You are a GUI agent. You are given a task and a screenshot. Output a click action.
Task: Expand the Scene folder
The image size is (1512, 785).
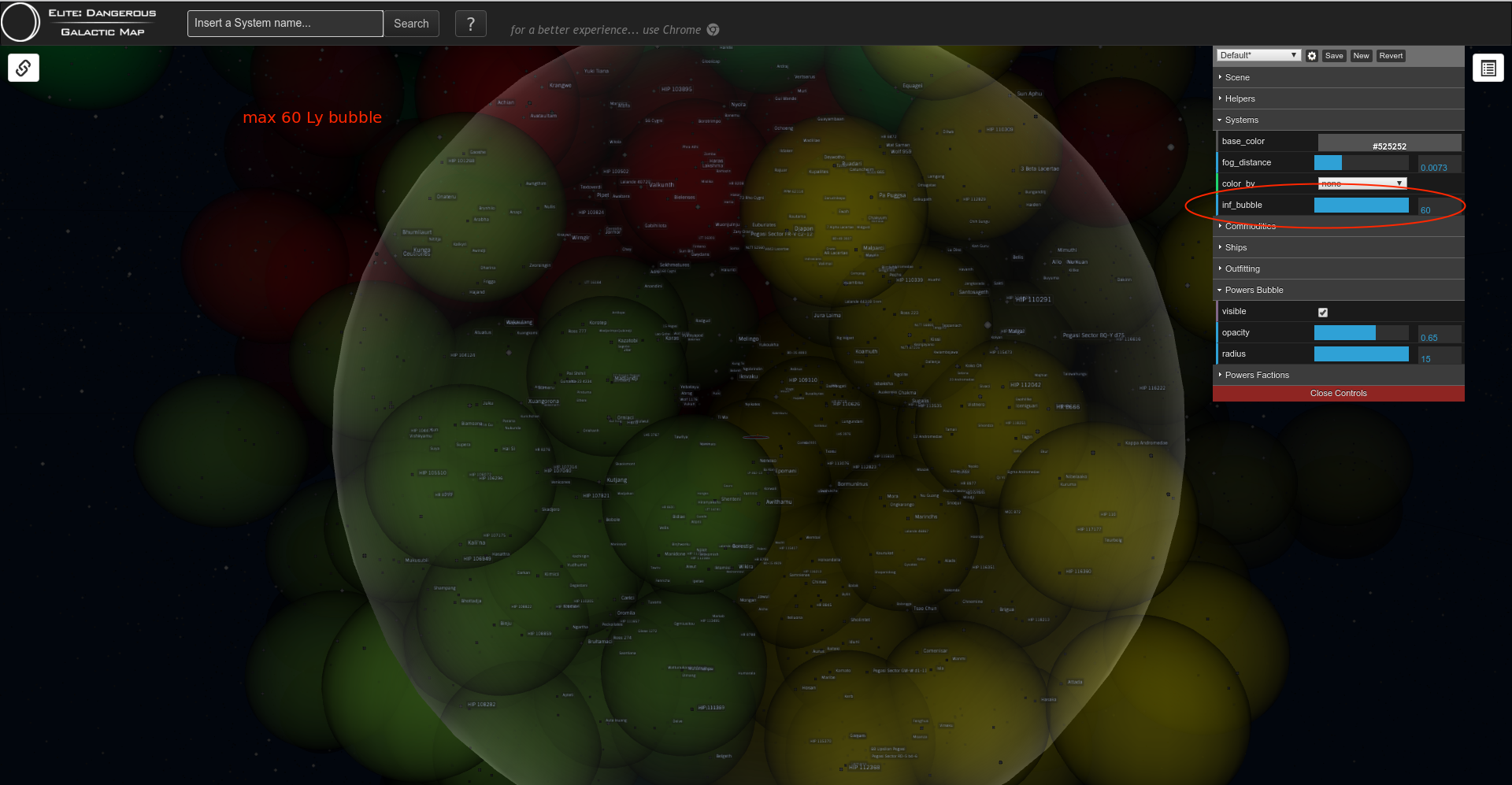tap(1339, 77)
